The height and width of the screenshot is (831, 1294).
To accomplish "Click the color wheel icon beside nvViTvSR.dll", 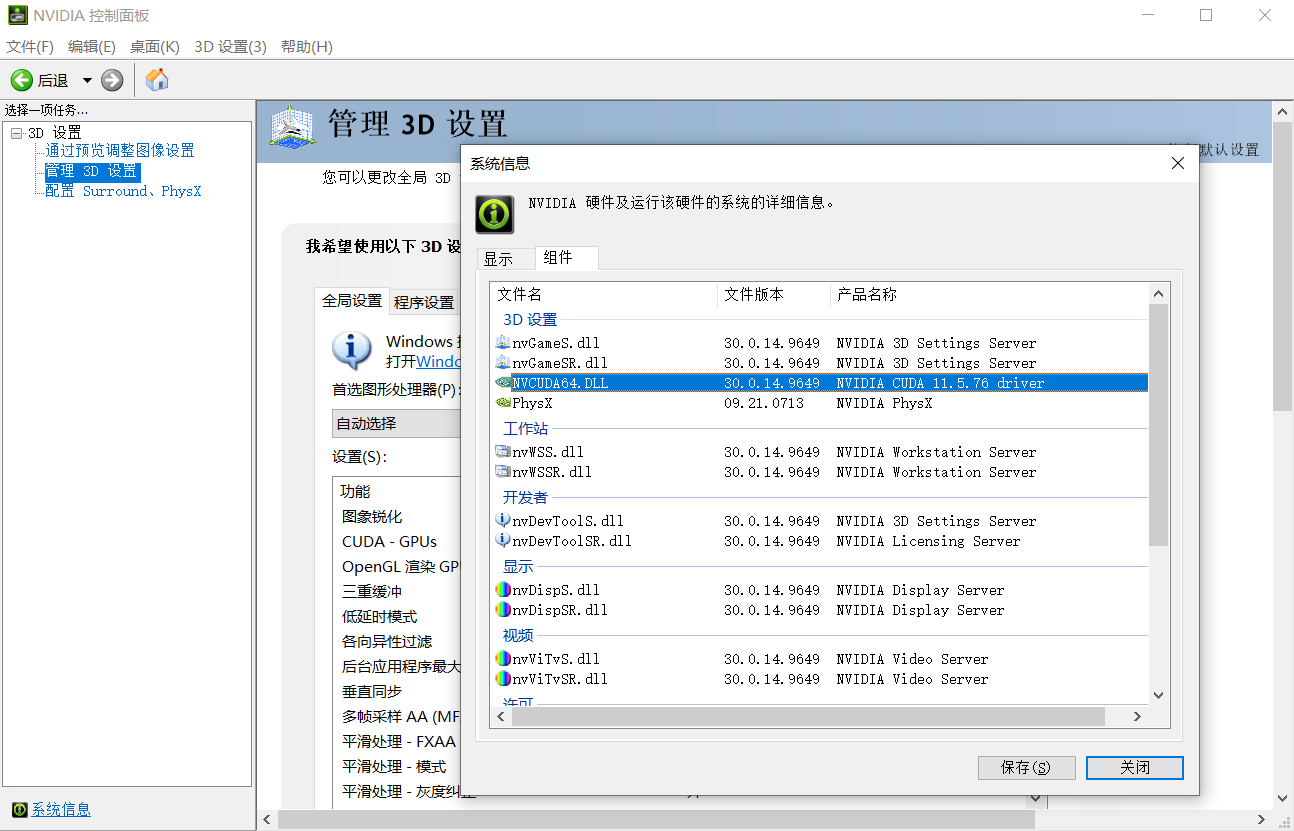I will pyautogui.click(x=503, y=679).
